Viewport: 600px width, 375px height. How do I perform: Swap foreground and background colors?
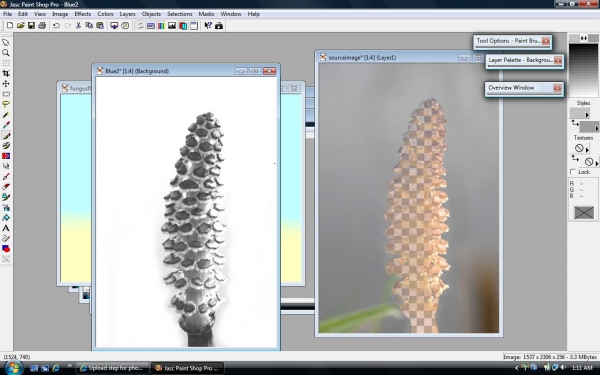click(x=584, y=38)
